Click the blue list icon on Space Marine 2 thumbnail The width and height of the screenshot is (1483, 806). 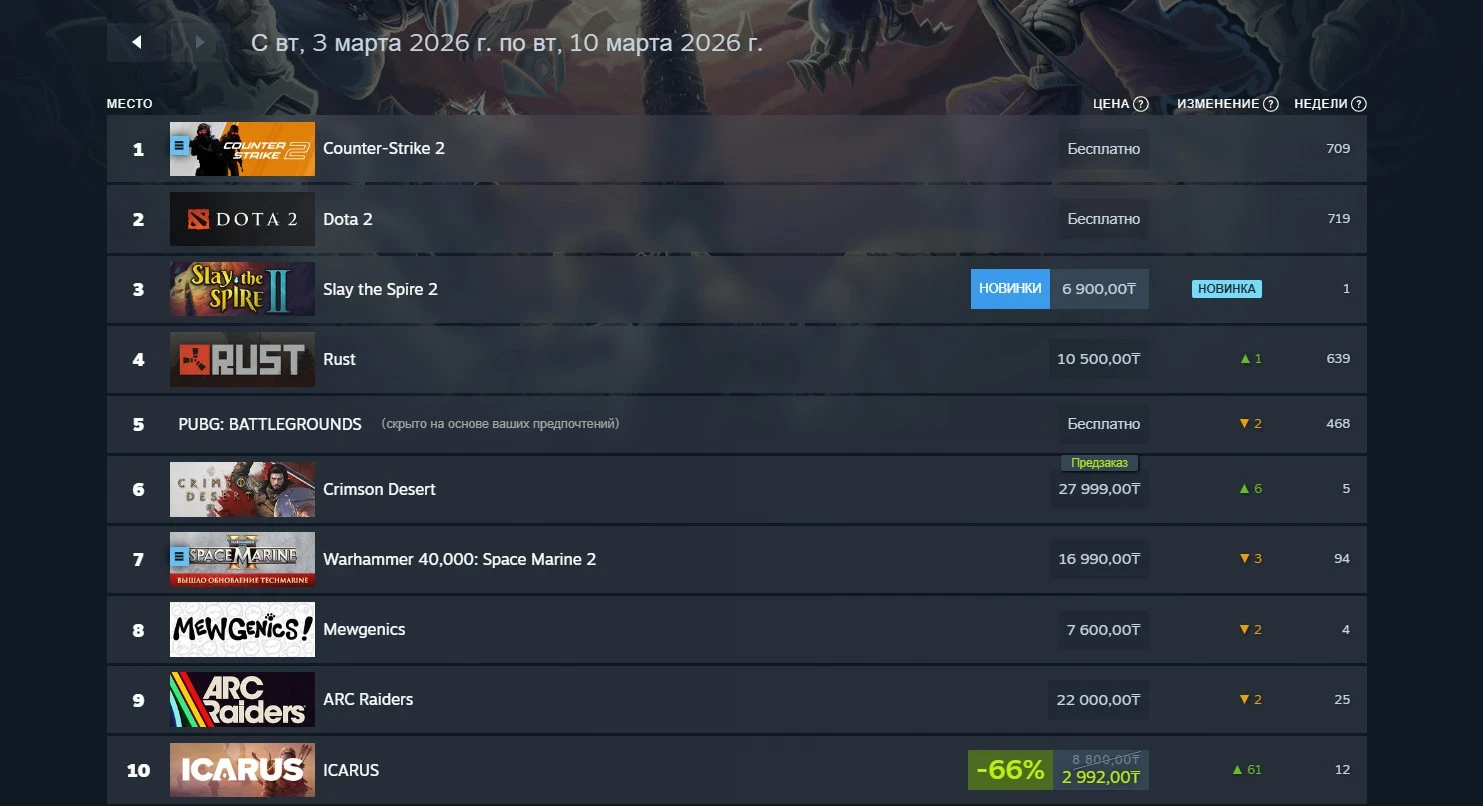pyautogui.click(x=180, y=555)
